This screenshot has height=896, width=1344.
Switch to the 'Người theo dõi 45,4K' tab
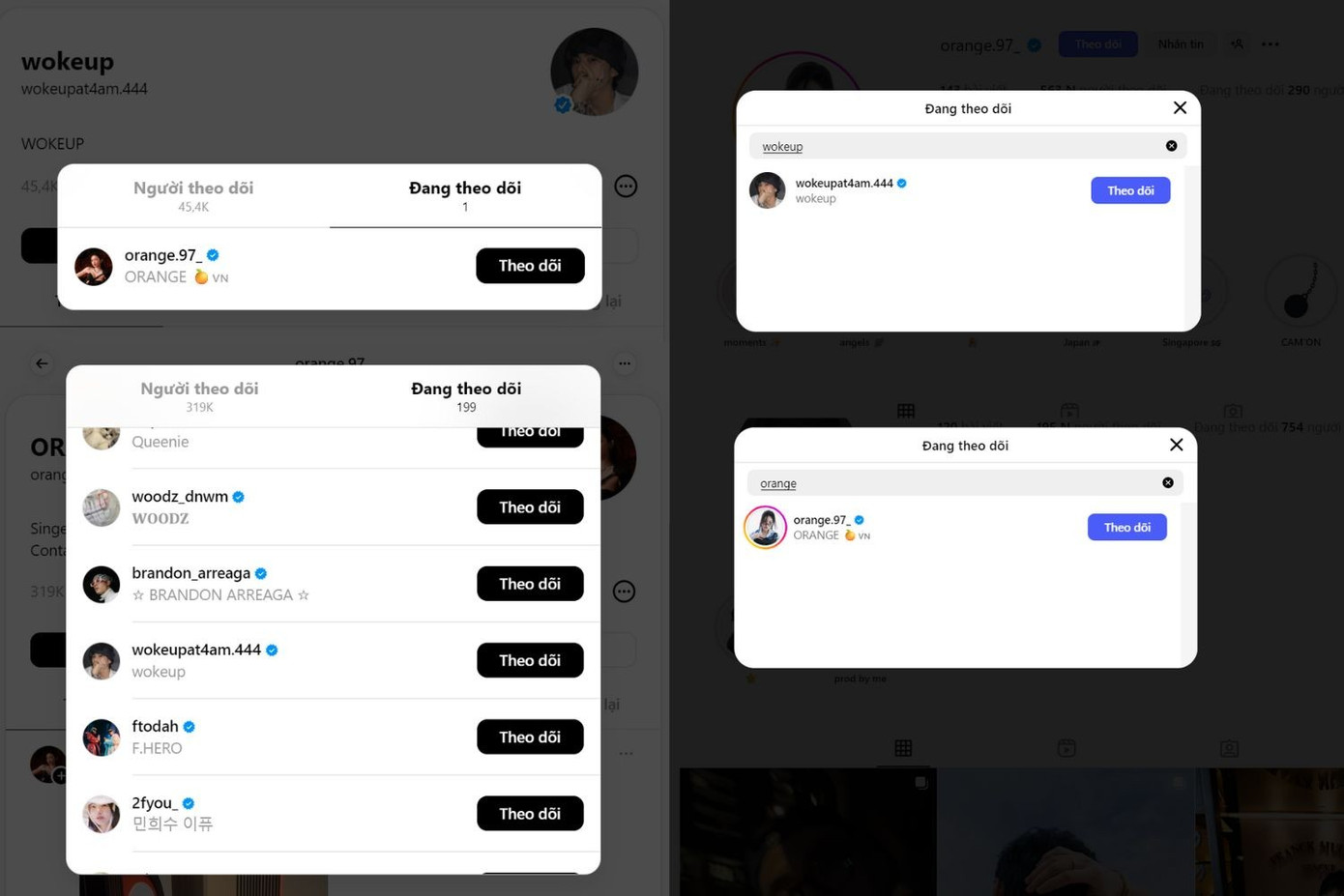[x=193, y=194]
